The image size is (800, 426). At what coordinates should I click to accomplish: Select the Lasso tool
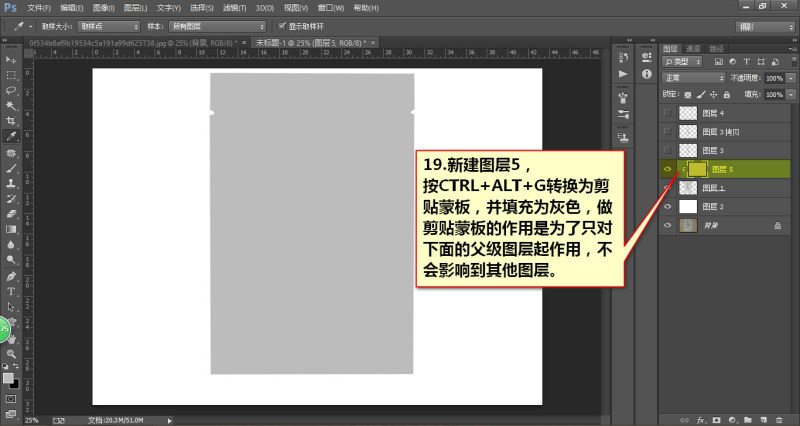coord(11,90)
